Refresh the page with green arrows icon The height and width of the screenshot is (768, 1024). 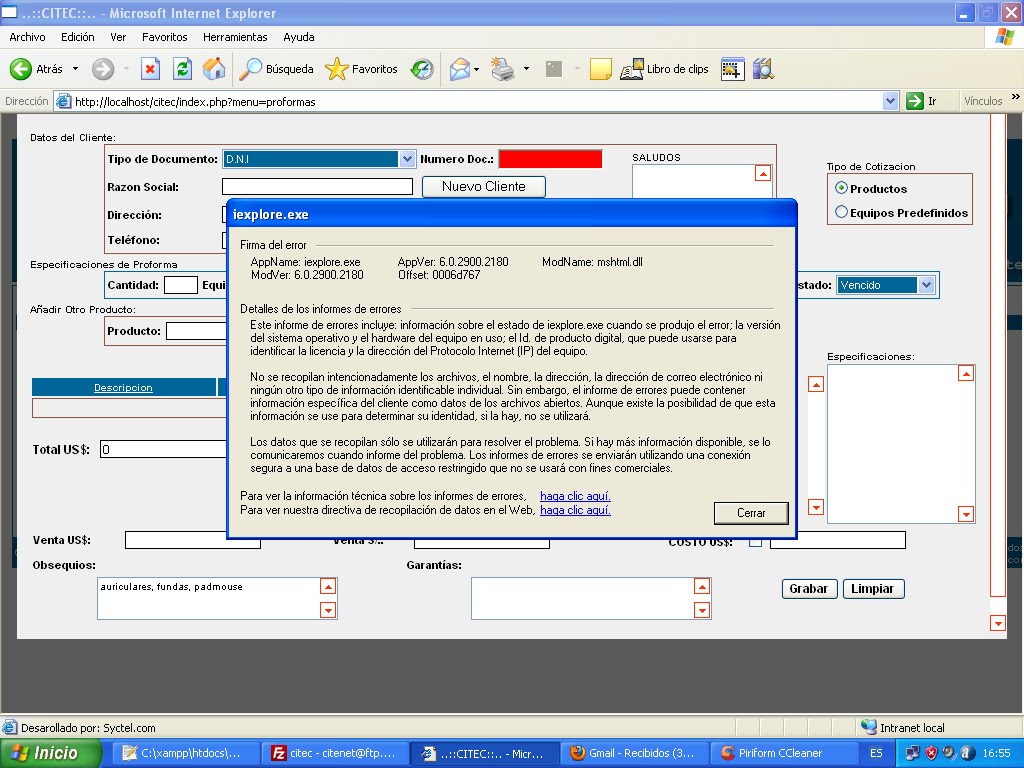(182, 69)
